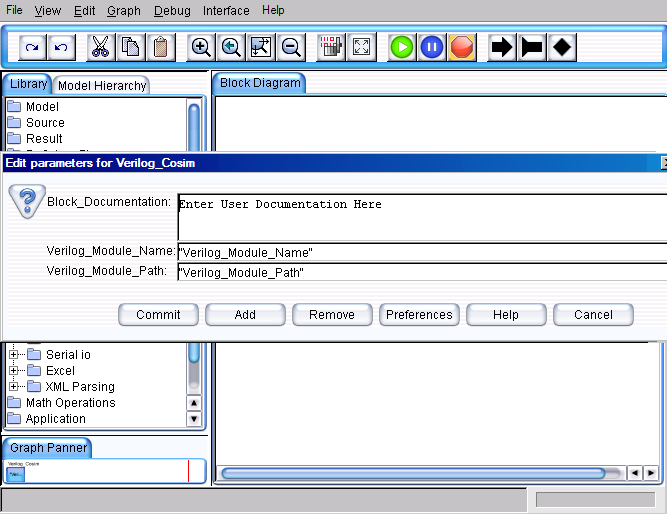Click the library scrollbar down arrow
The height and width of the screenshot is (514, 667).
click(194, 419)
